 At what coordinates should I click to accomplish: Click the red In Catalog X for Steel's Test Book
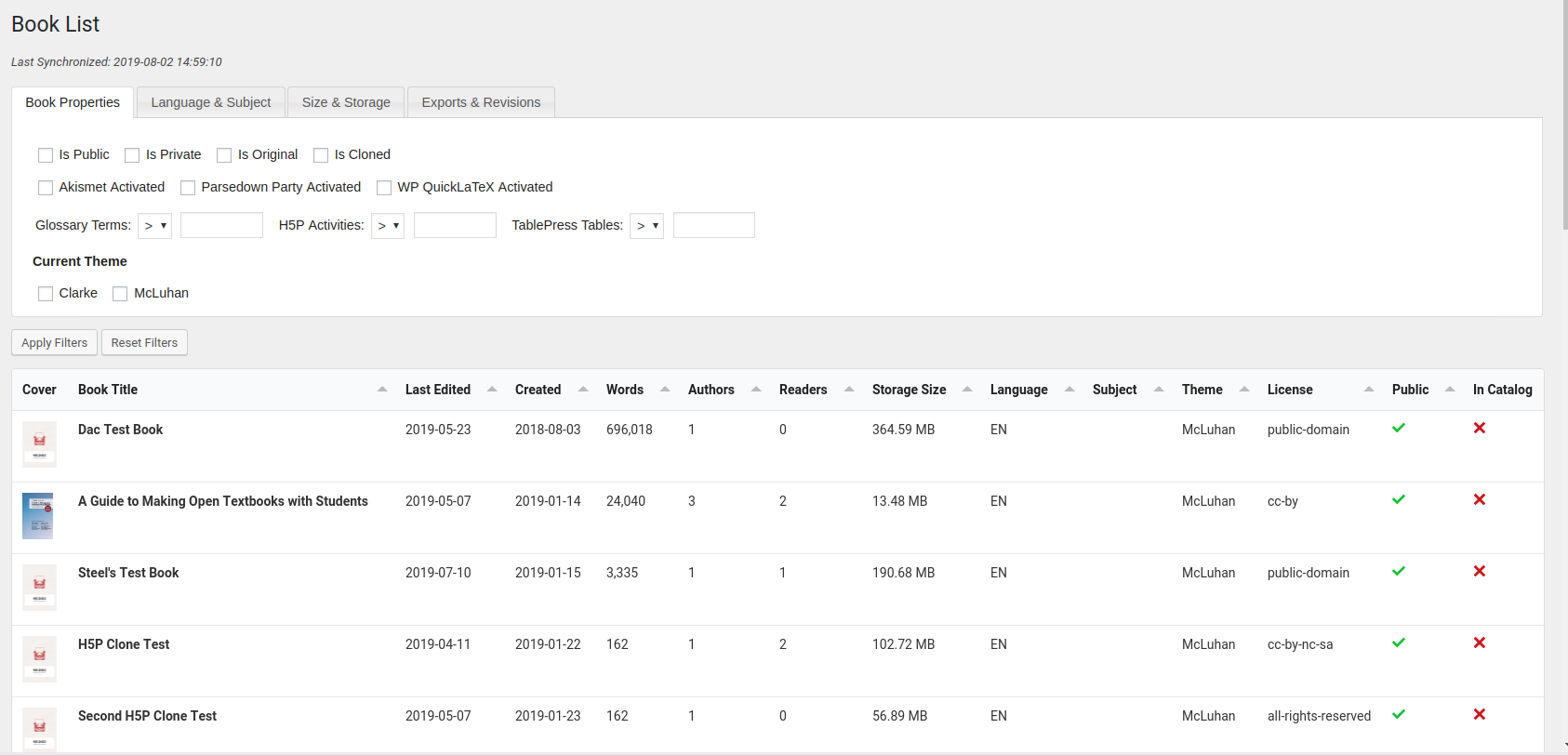(1479, 572)
